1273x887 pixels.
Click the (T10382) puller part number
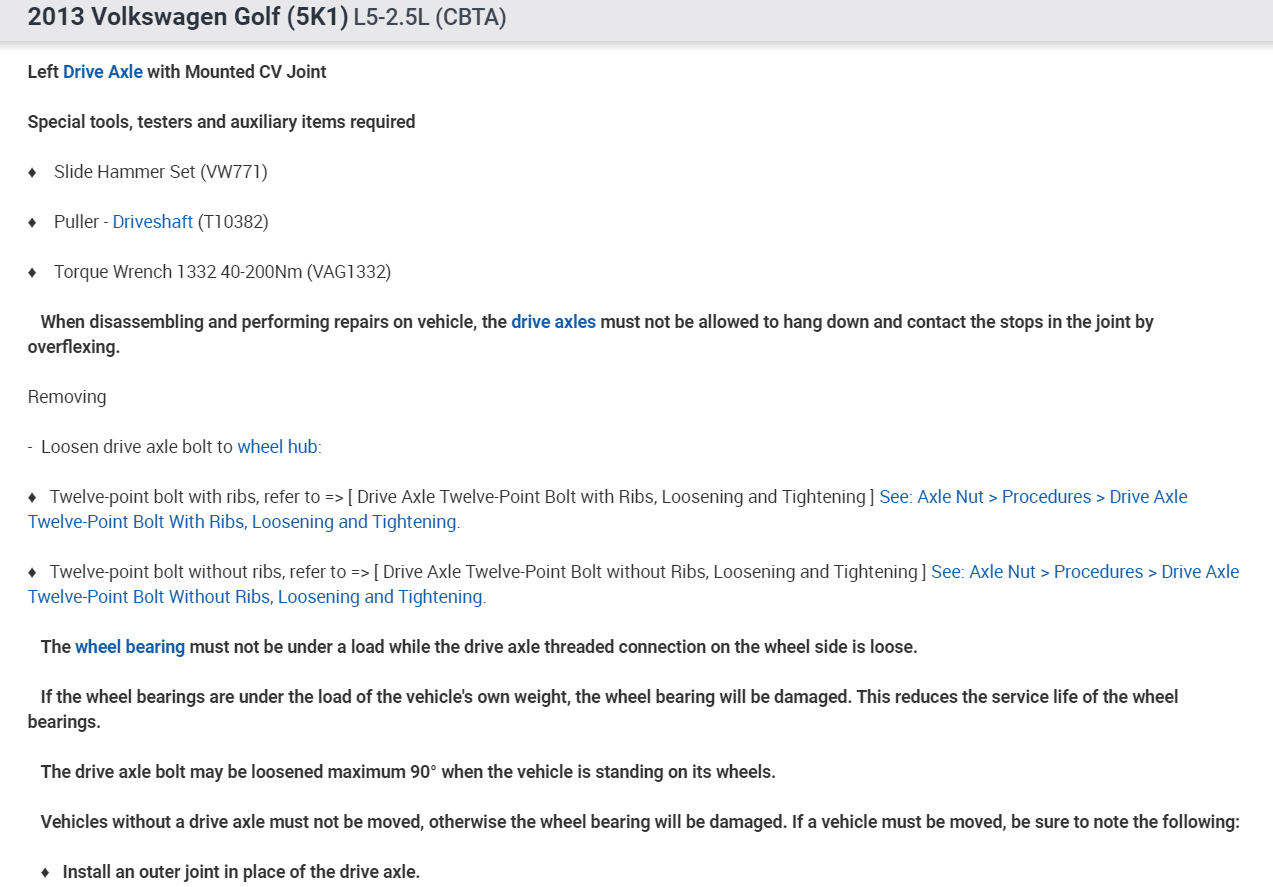coord(233,222)
